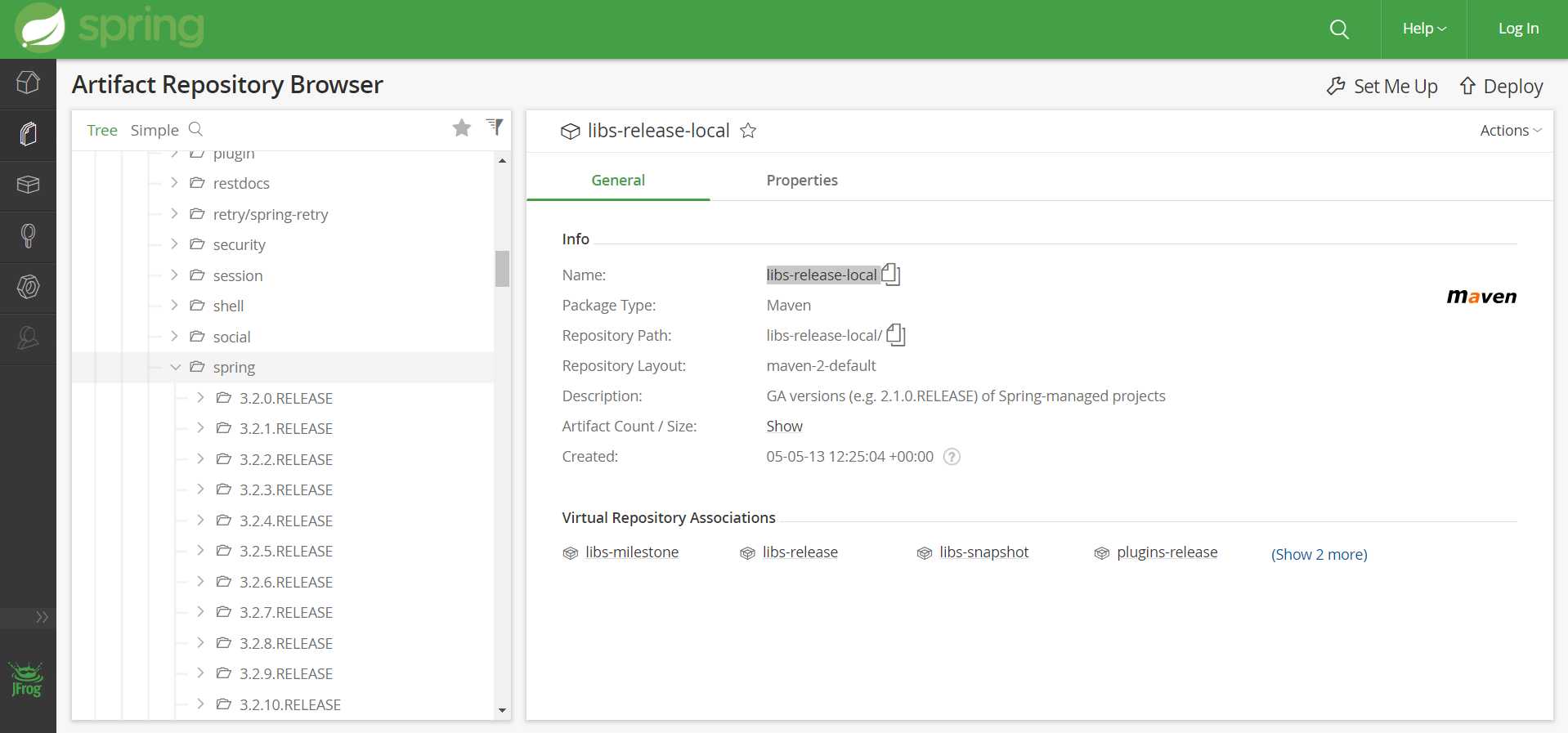This screenshot has height=733, width=1568.
Task: Favorite libs-release-local with star icon
Action: (748, 130)
